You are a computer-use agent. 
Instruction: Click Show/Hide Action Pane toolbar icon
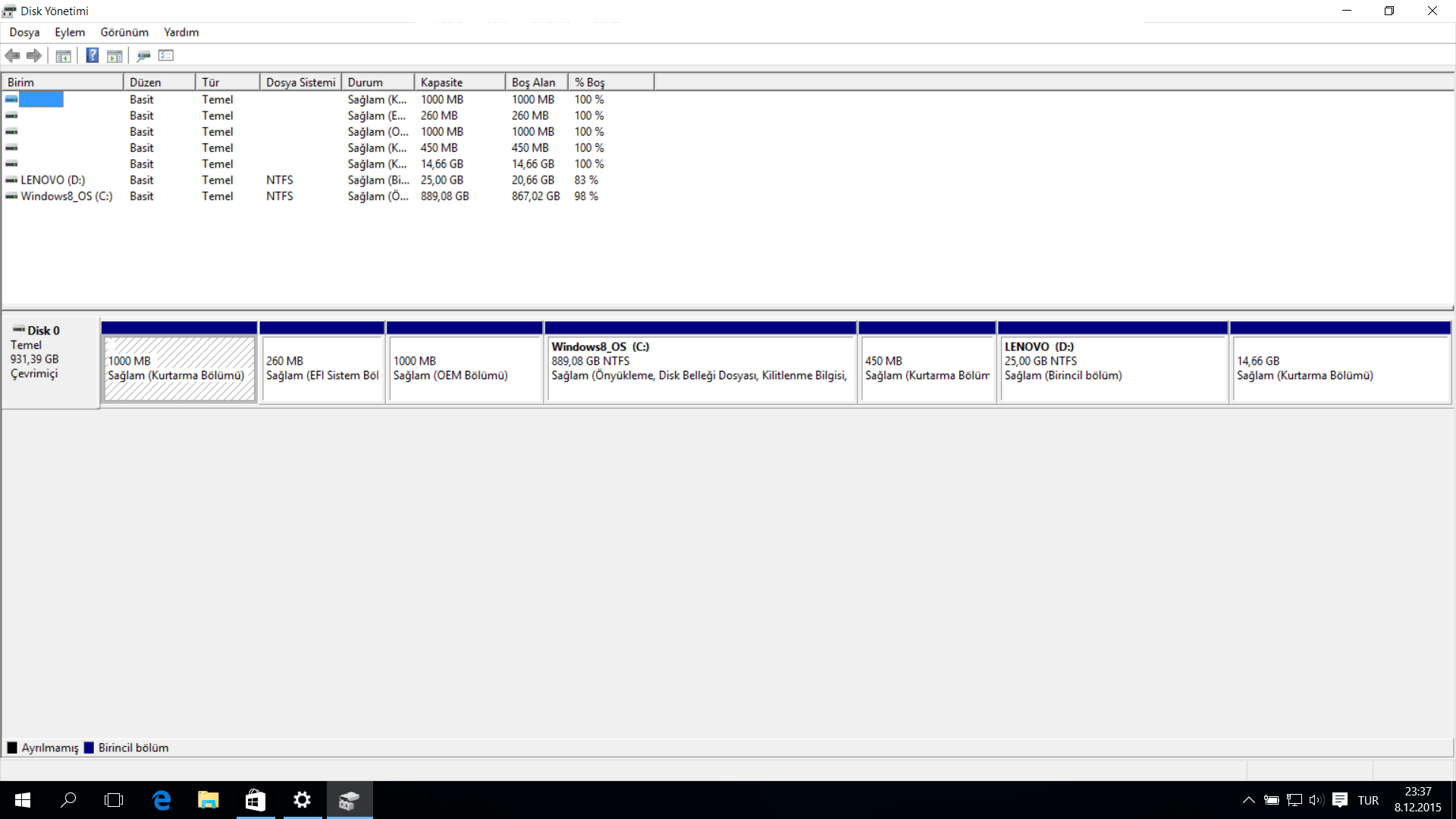(115, 55)
